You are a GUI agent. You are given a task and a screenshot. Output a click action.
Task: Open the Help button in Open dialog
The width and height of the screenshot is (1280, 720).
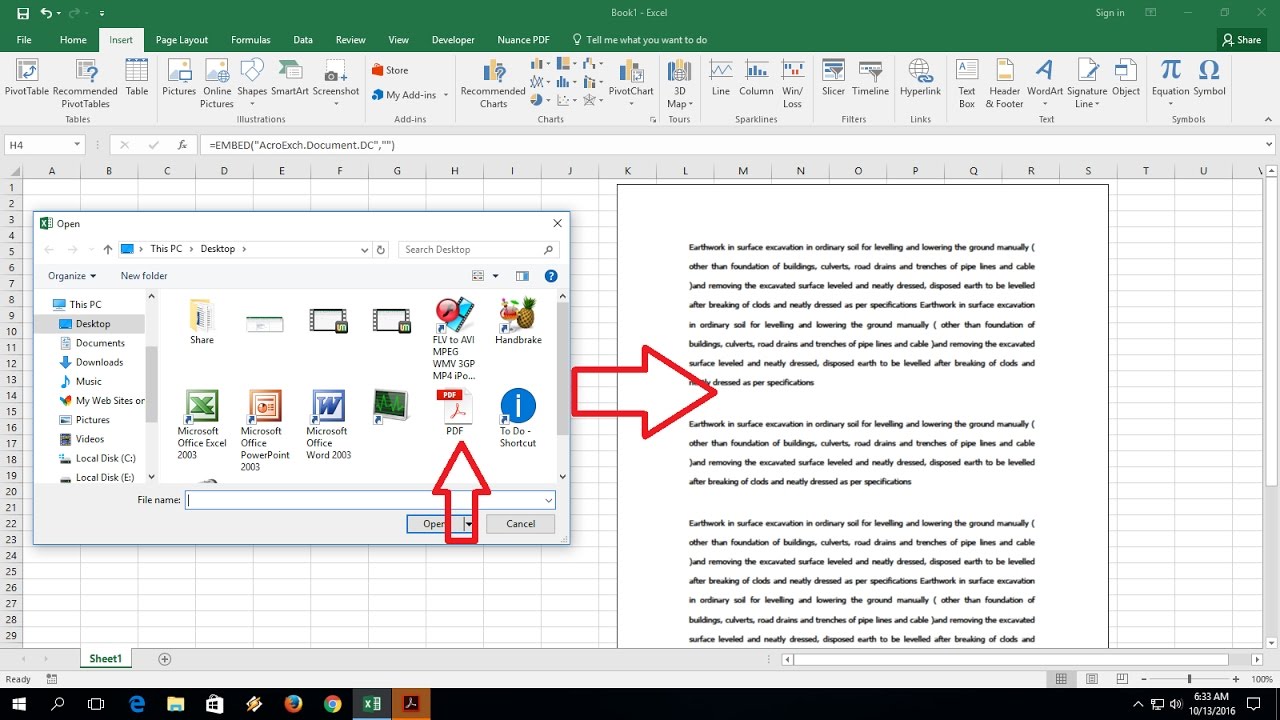[x=551, y=276]
